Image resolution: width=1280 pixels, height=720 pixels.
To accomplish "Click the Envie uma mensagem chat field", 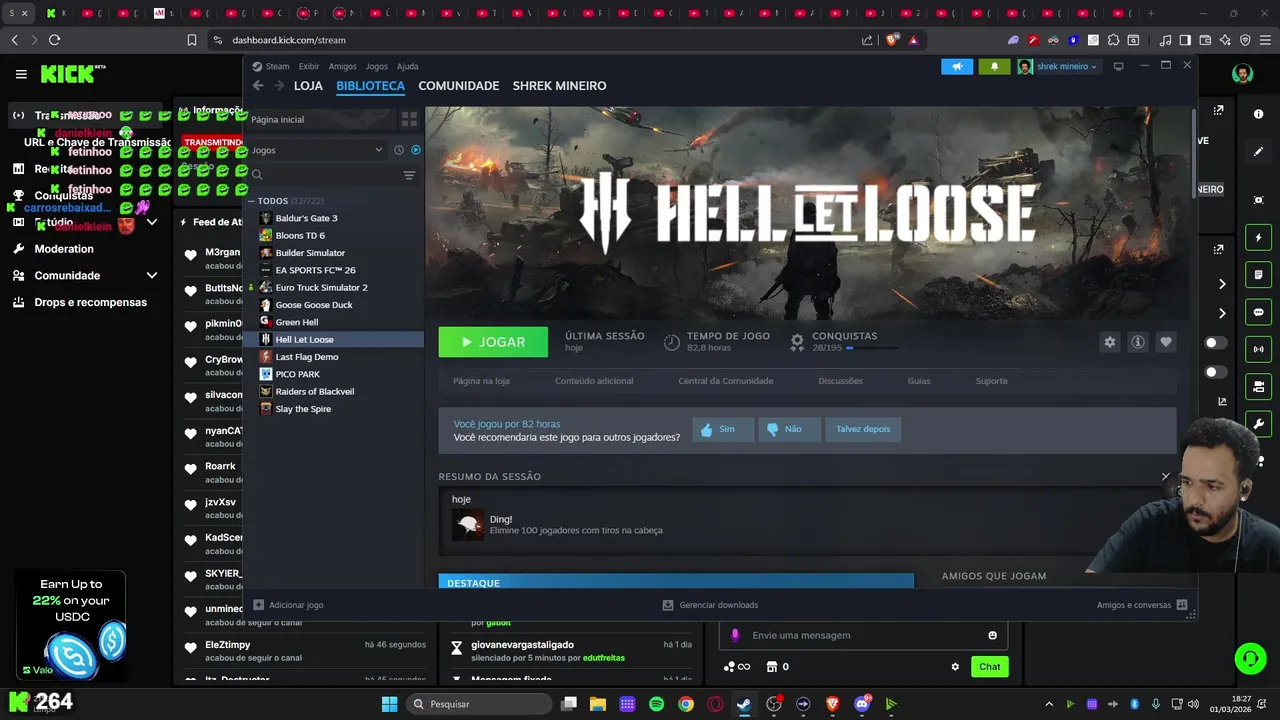I will [862, 635].
